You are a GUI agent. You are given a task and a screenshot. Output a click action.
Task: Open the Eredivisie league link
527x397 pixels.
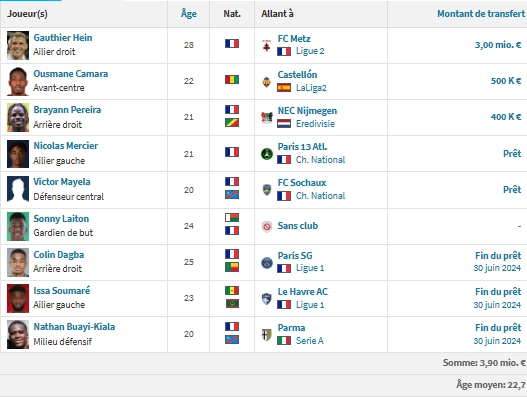pos(315,124)
